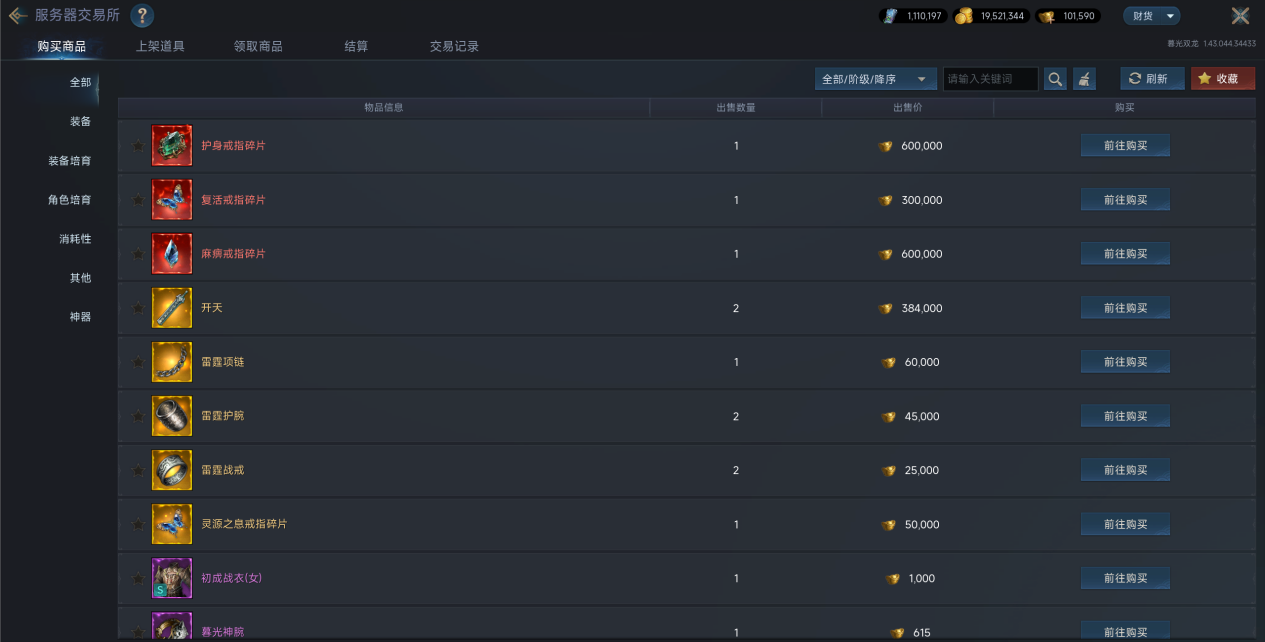The height and width of the screenshot is (642, 1265).
Task: Toggle favorite star for 麻痹戒指碎片
Action: (x=137, y=254)
